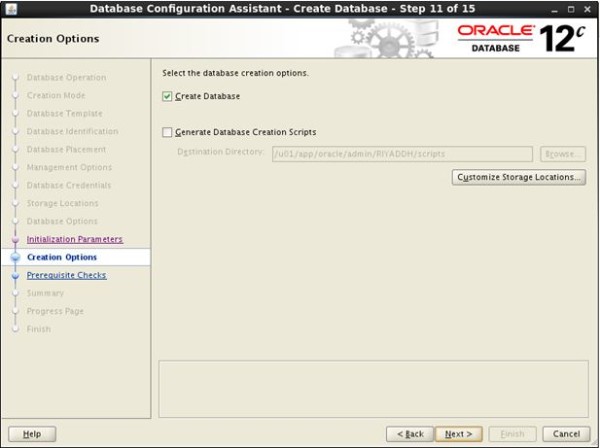
Task: Click Database Operation step label
Action: [x=67, y=77]
